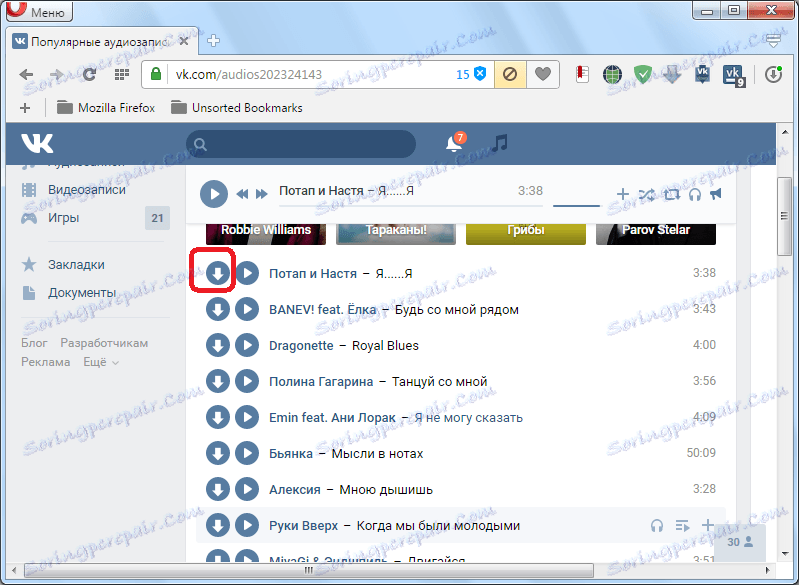799x585 pixels.
Task: Open the Mozilla Firefox bookmarks folder
Action: 106,108
